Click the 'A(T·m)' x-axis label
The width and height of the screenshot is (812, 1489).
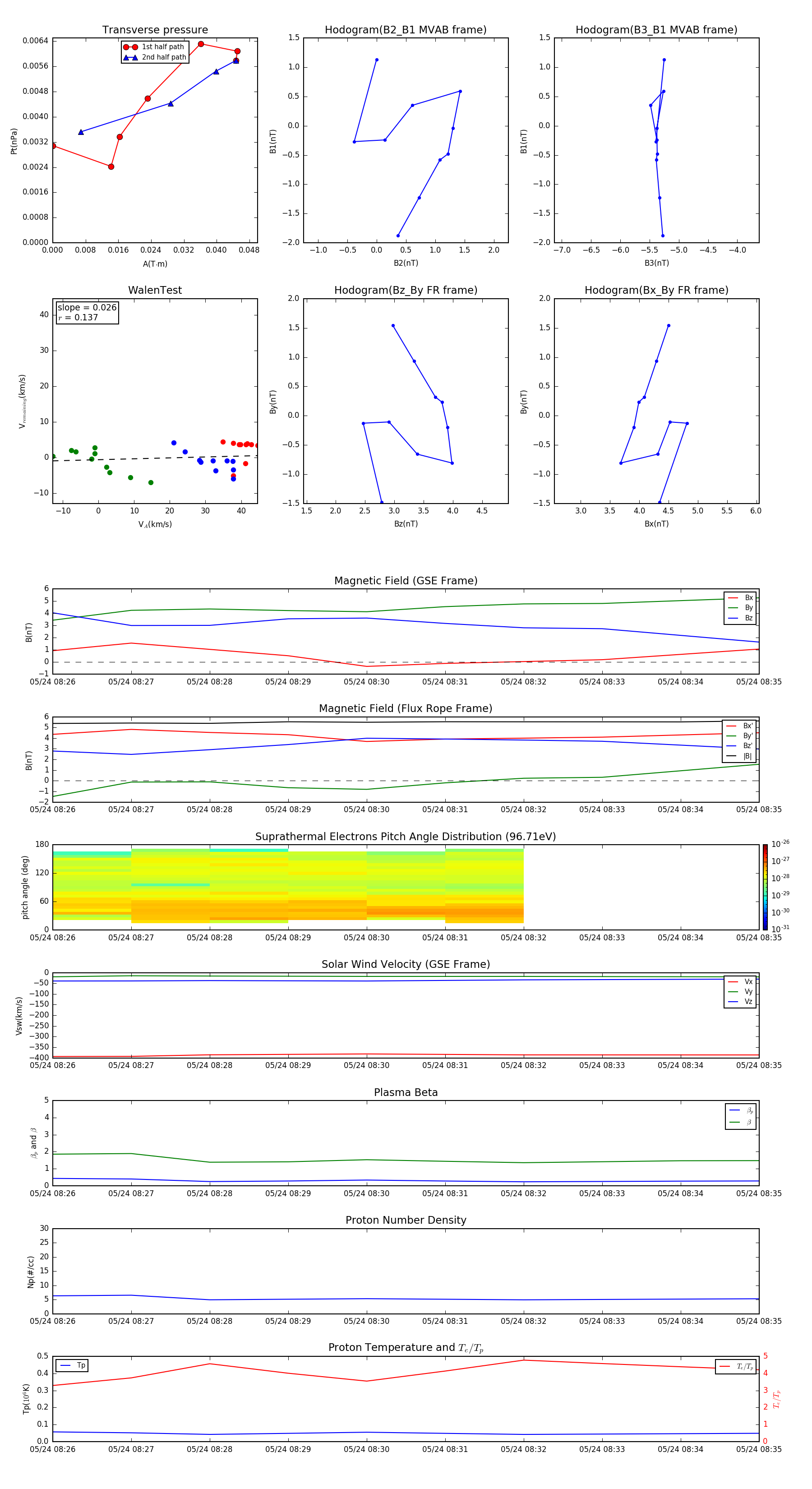[x=155, y=264]
